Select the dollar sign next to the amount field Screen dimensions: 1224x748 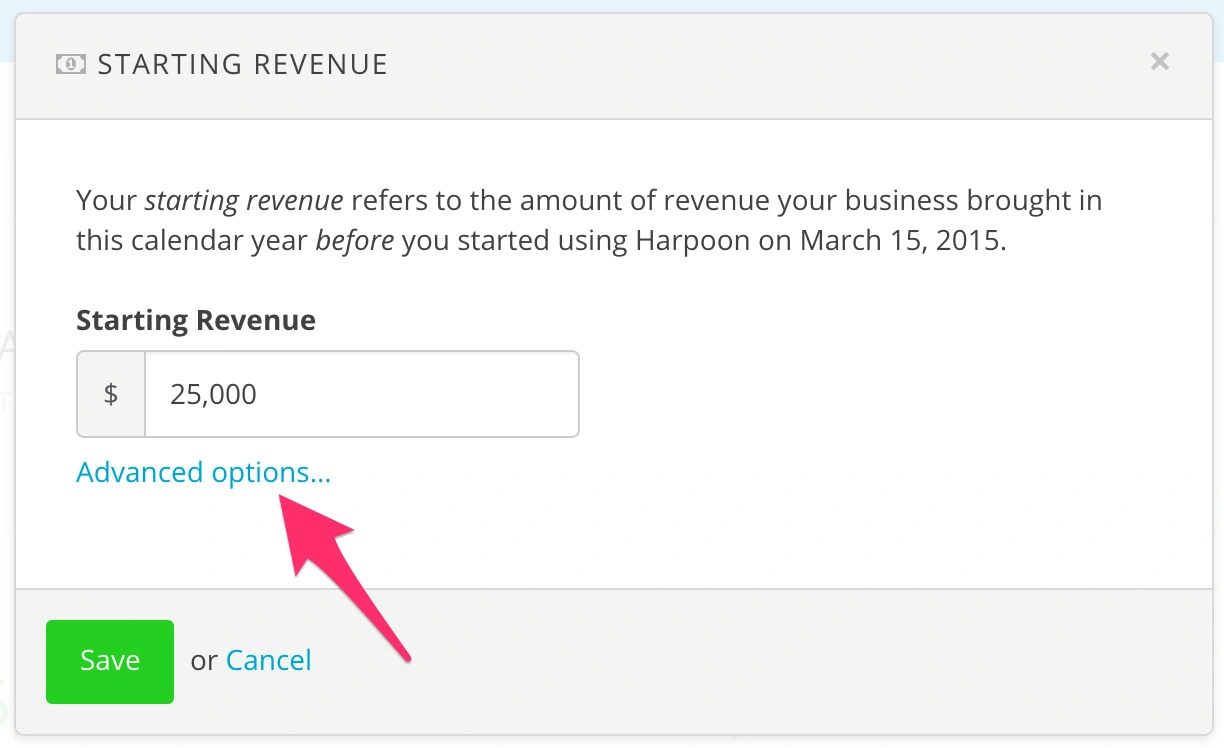110,393
